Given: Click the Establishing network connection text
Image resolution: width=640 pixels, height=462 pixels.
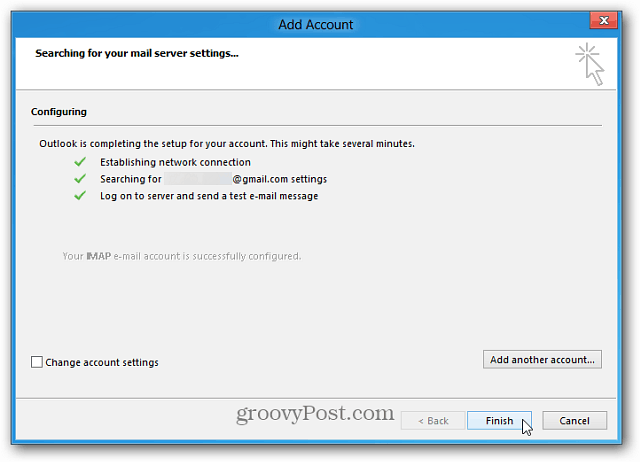Looking at the screenshot, I should point(176,162).
